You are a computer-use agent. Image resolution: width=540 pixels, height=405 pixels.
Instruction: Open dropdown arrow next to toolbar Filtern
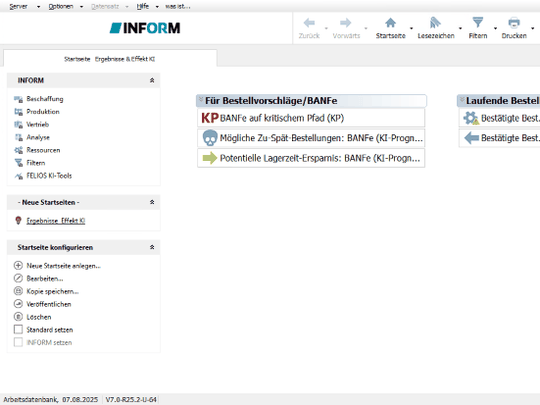(495, 28)
